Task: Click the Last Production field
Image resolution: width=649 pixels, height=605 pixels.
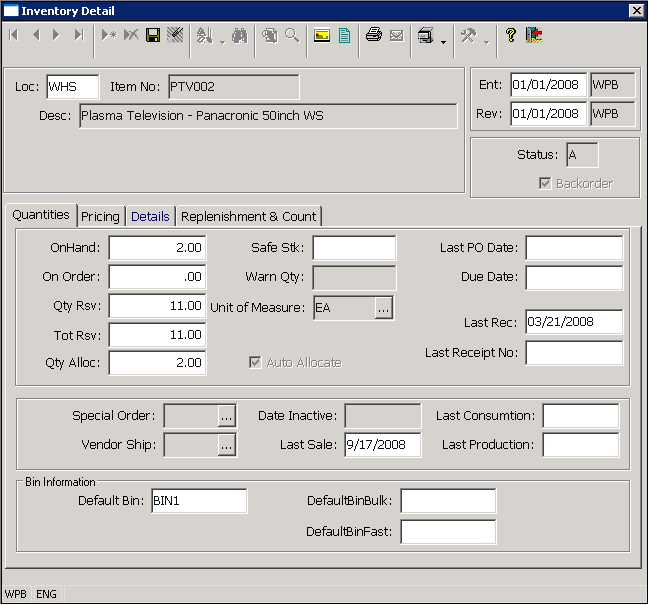Action: pos(581,445)
